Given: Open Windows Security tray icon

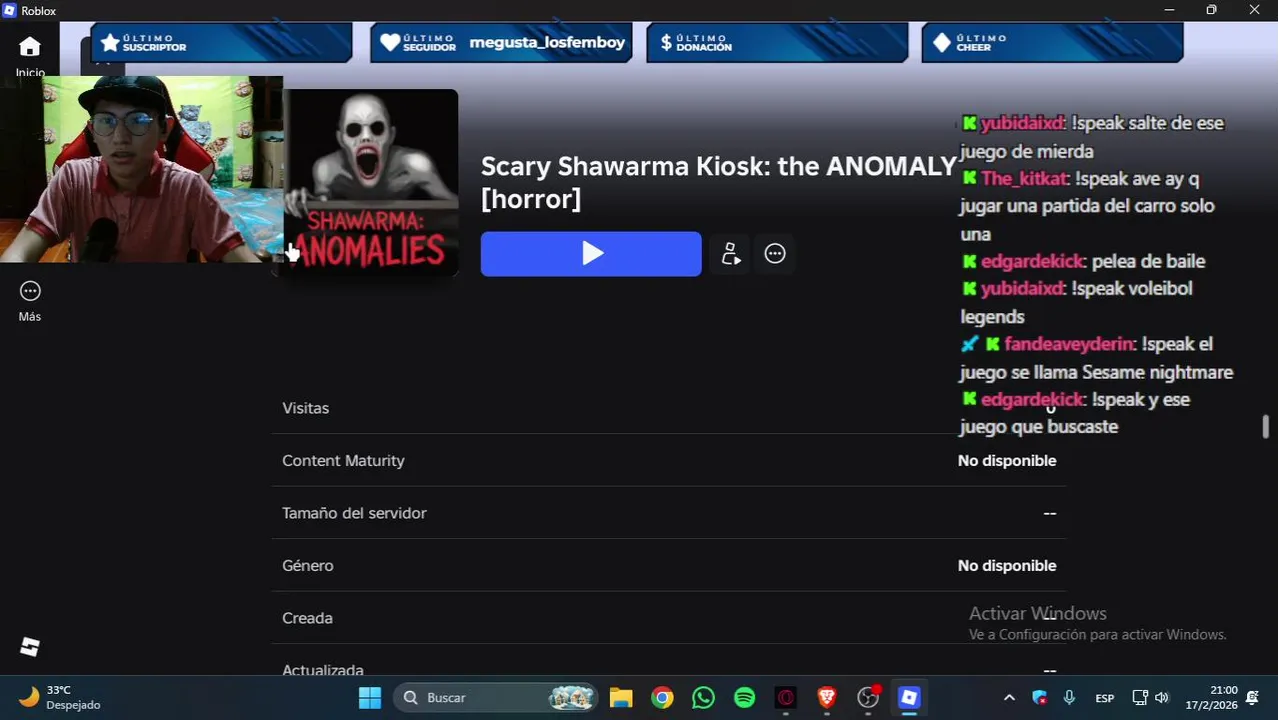Looking at the screenshot, I should point(1039,697).
